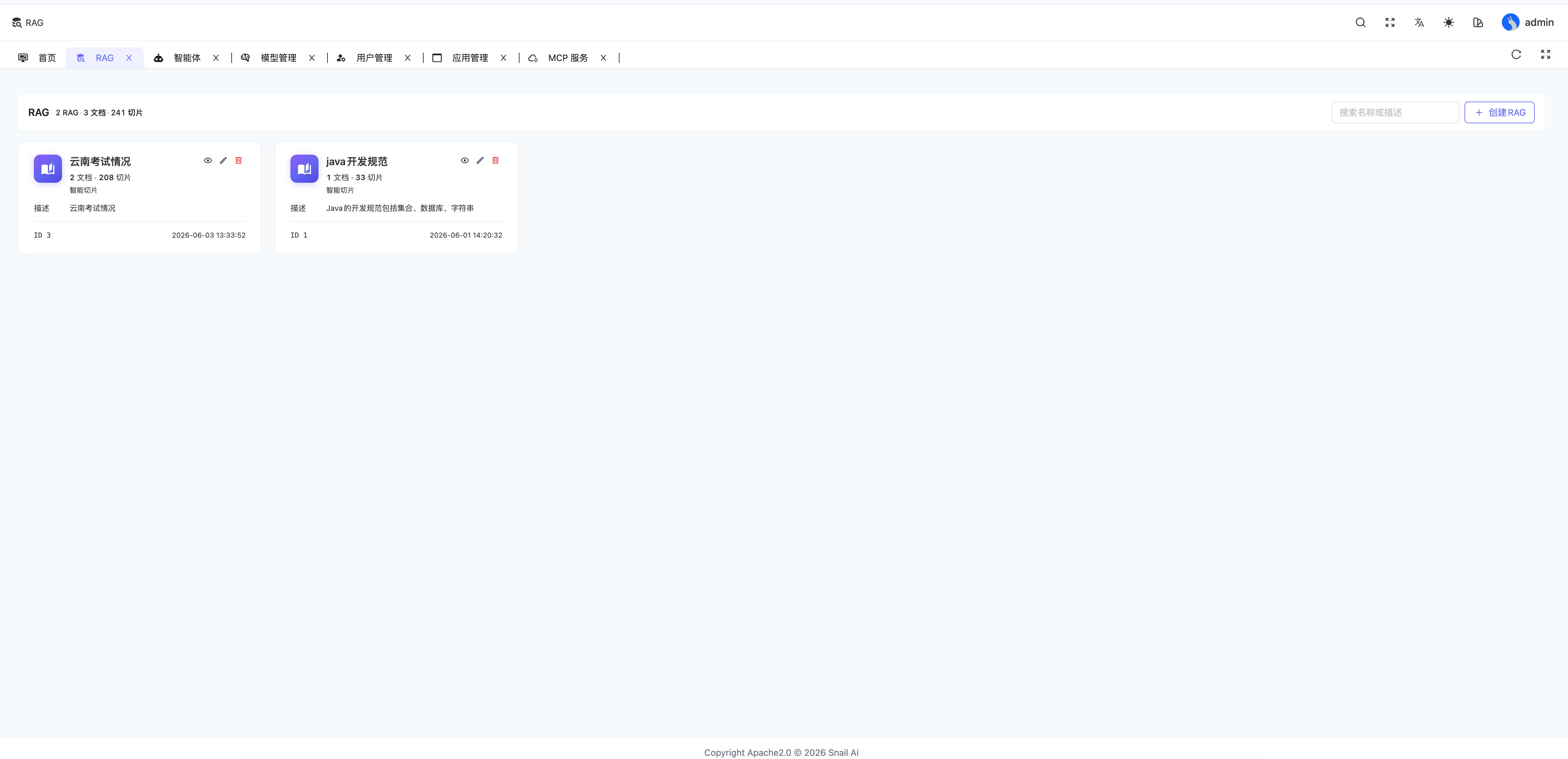Click the Java的开发规范包括集合 description text

click(x=400, y=208)
